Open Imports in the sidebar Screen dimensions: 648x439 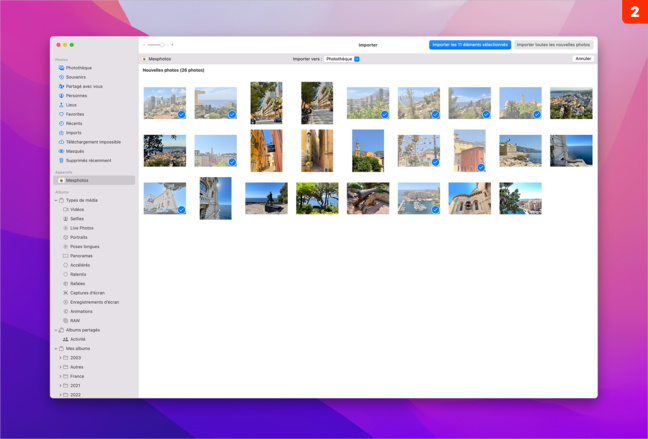[x=73, y=133]
